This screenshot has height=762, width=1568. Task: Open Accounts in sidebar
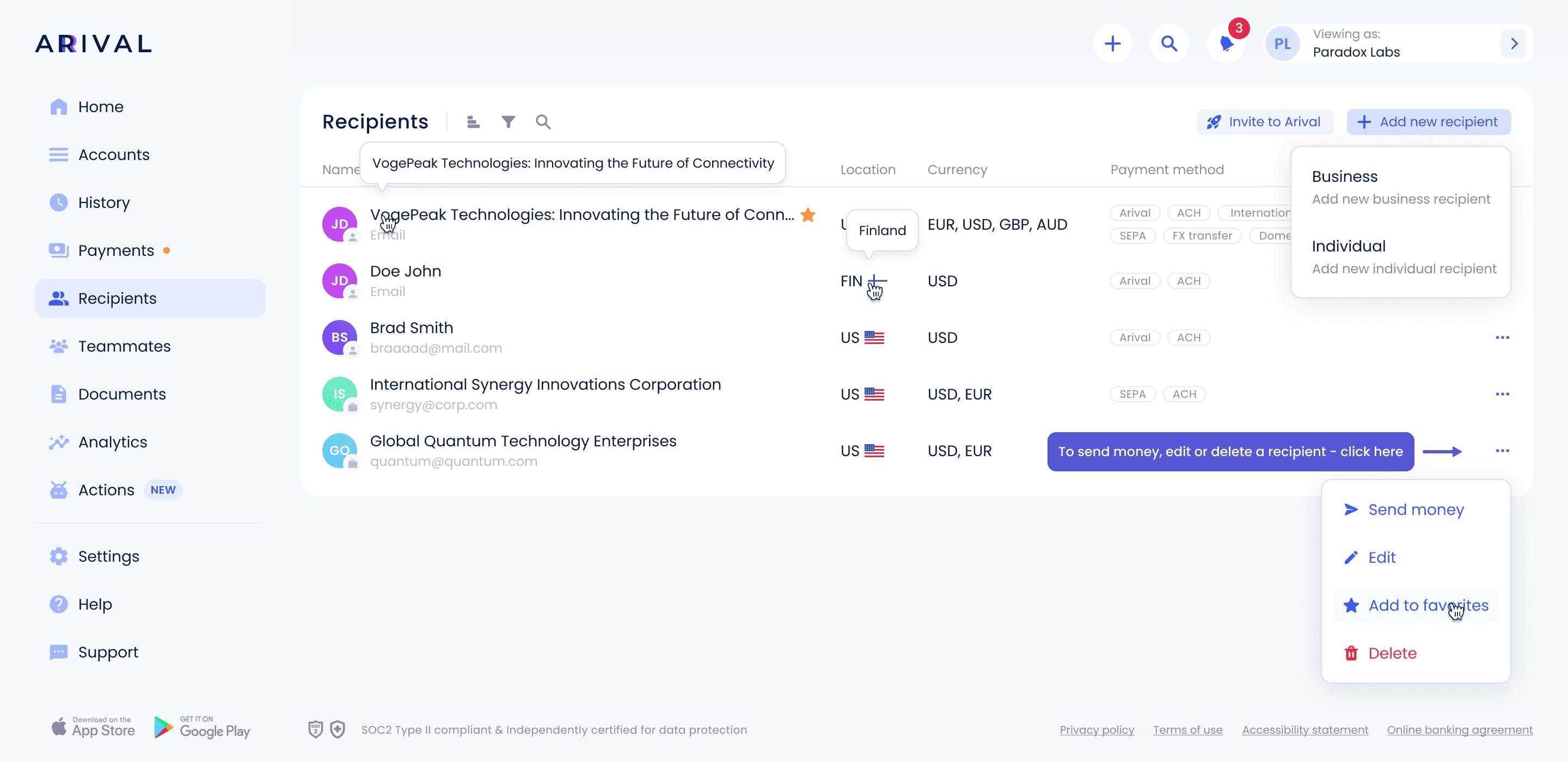(x=150, y=155)
